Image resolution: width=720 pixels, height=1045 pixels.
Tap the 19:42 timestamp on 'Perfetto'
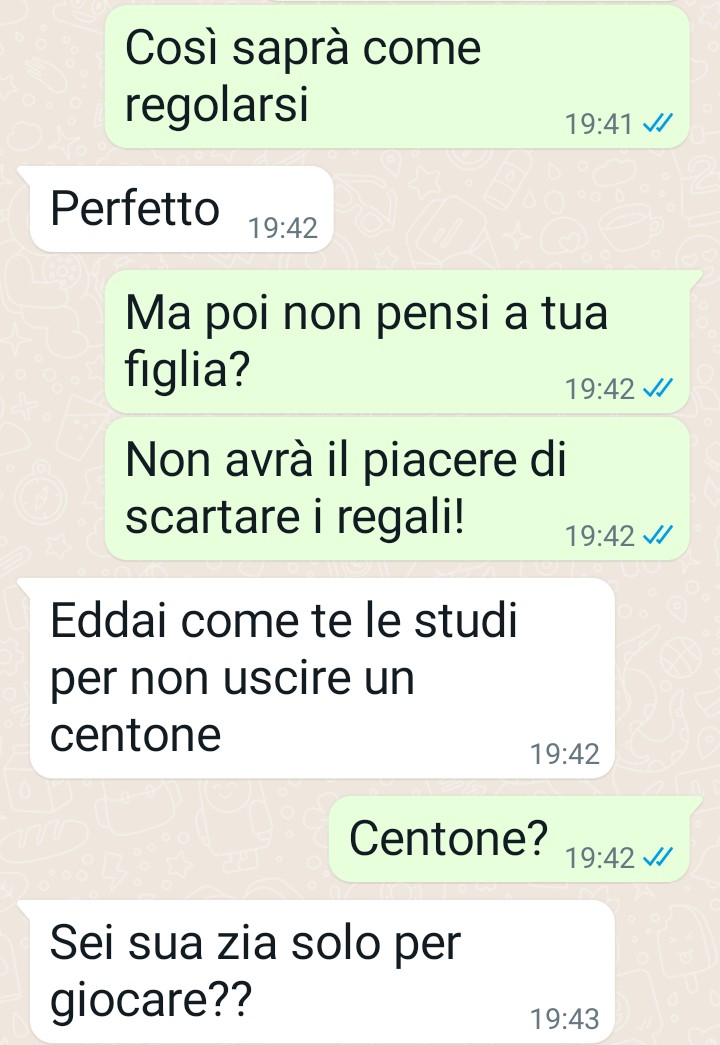(x=283, y=229)
